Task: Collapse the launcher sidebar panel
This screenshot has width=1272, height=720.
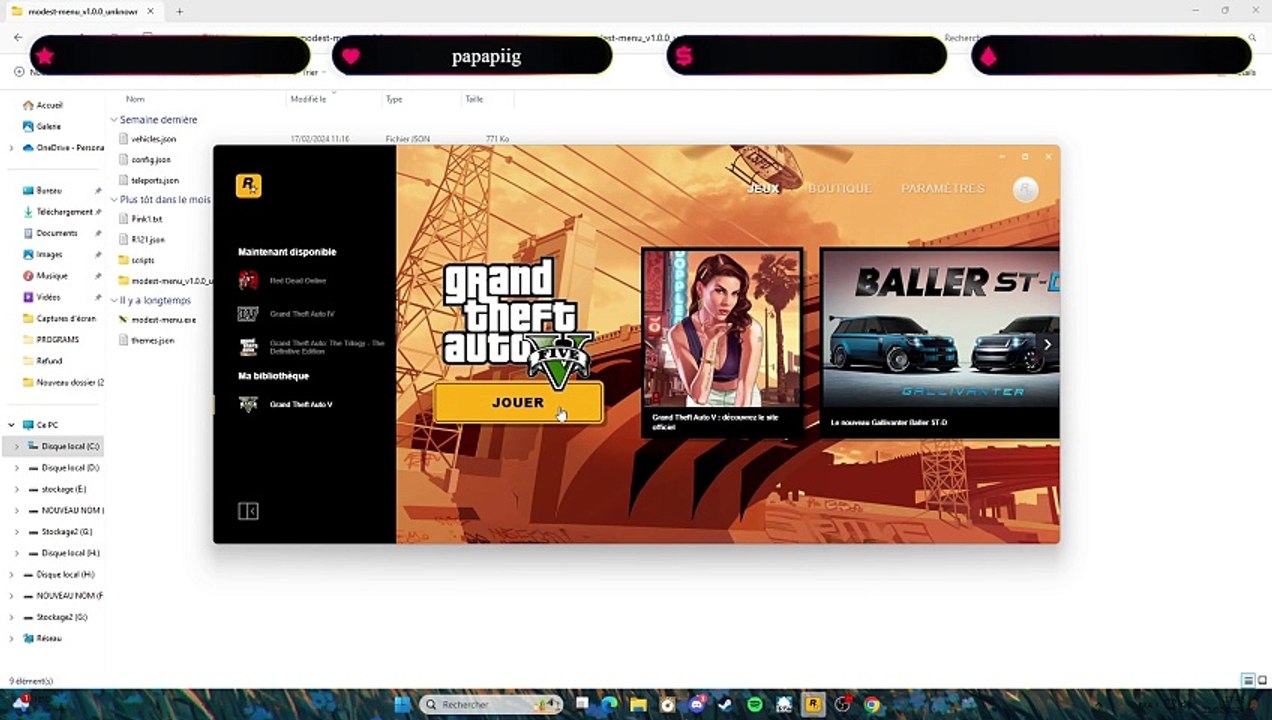Action: tap(248, 511)
